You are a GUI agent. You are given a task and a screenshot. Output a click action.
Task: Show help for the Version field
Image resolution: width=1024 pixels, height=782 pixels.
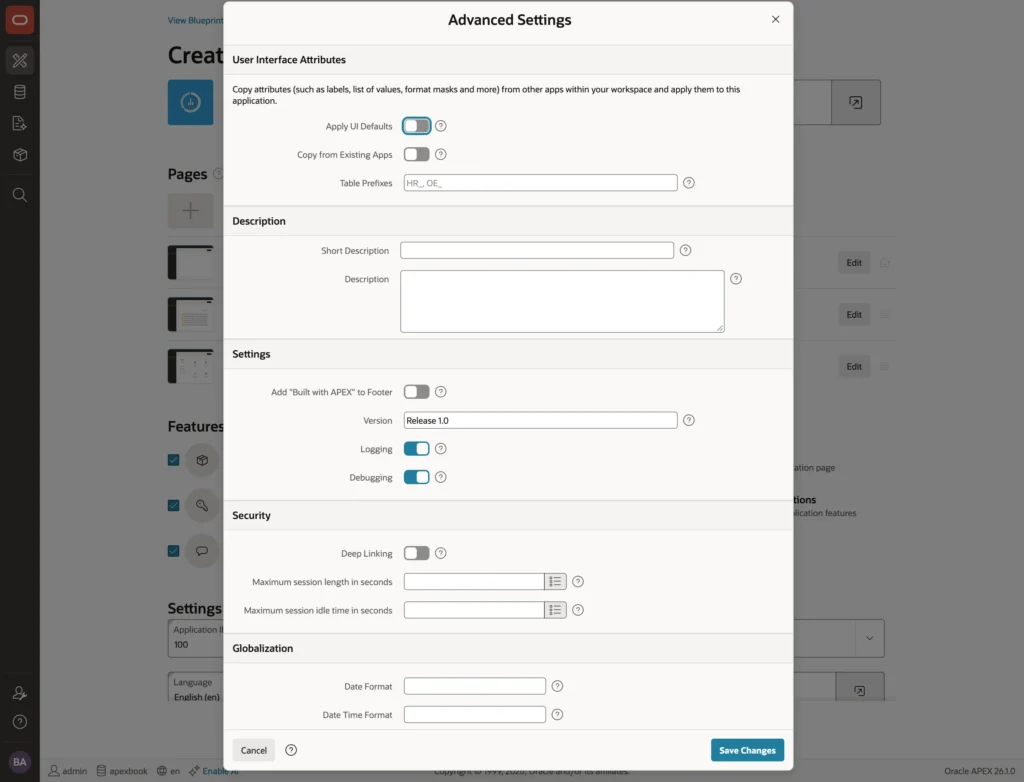click(x=689, y=420)
